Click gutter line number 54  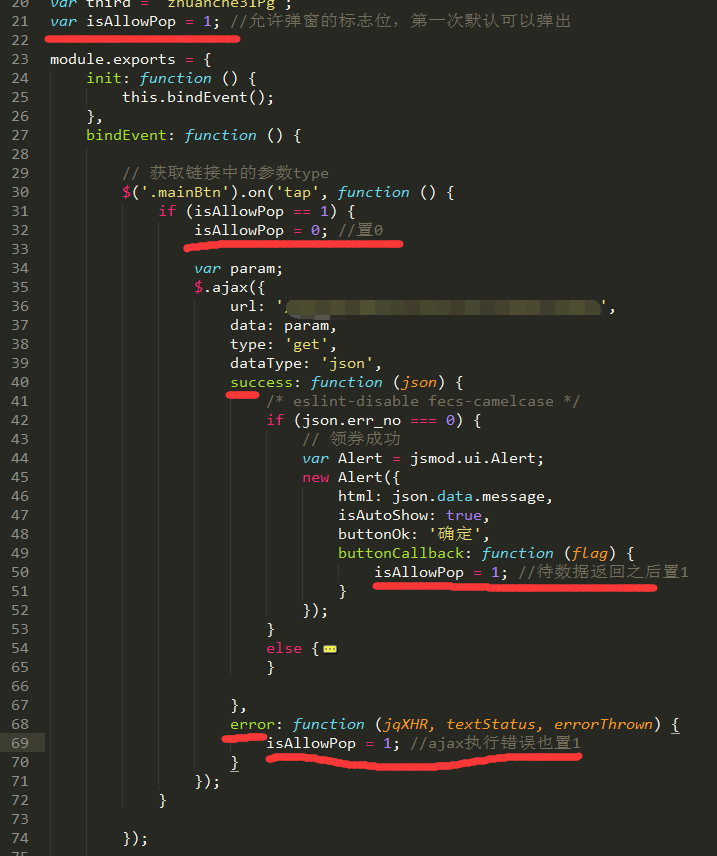tap(20, 648)
